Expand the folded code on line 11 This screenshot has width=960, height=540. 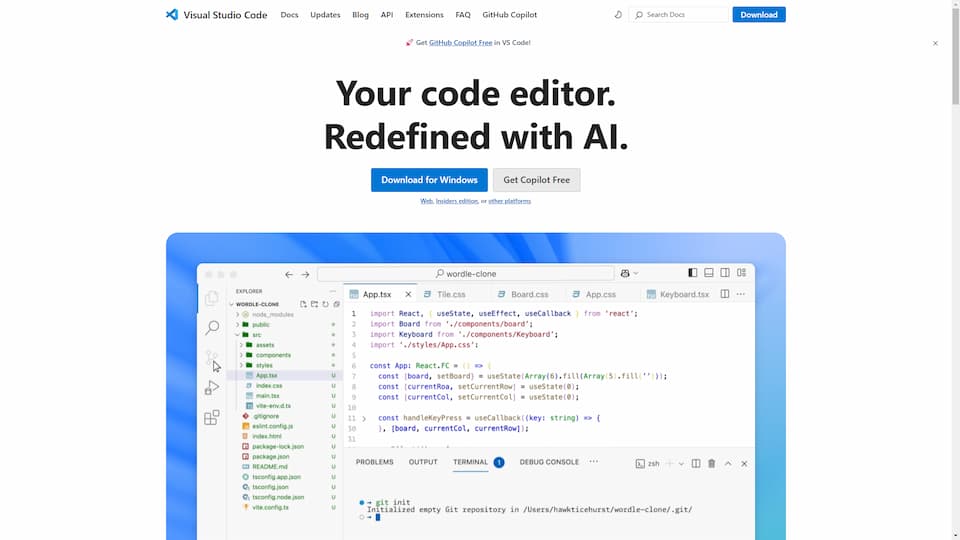[364, 419]
